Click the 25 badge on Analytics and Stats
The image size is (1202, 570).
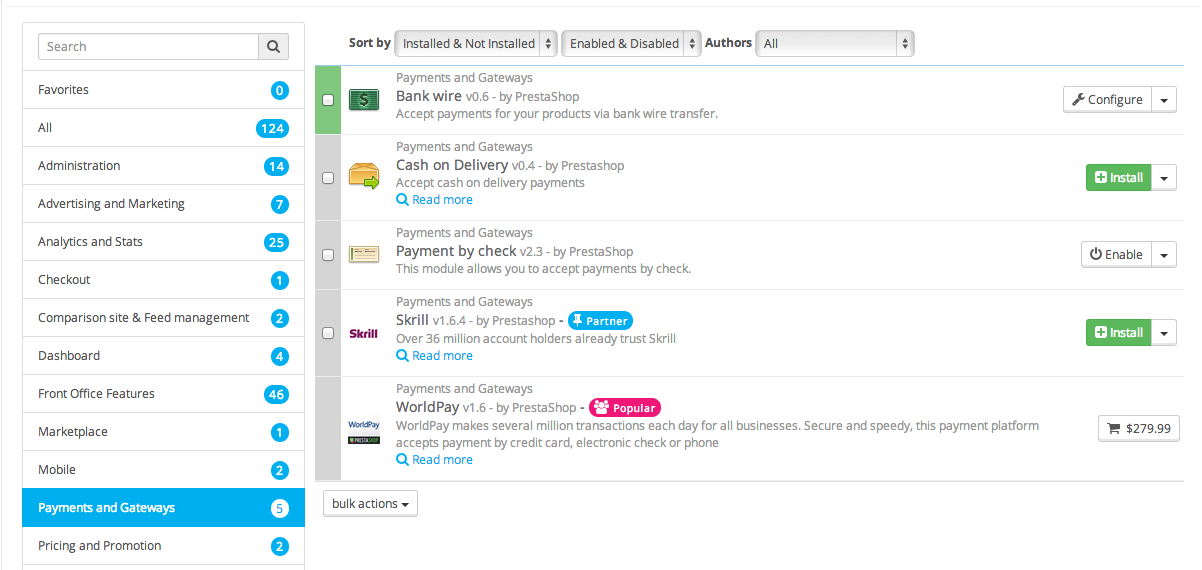(x=276, y=242)
